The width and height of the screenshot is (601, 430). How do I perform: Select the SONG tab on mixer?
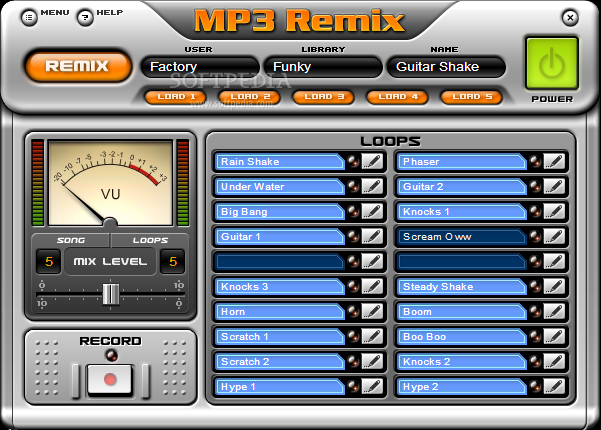(x=71, y=240)
